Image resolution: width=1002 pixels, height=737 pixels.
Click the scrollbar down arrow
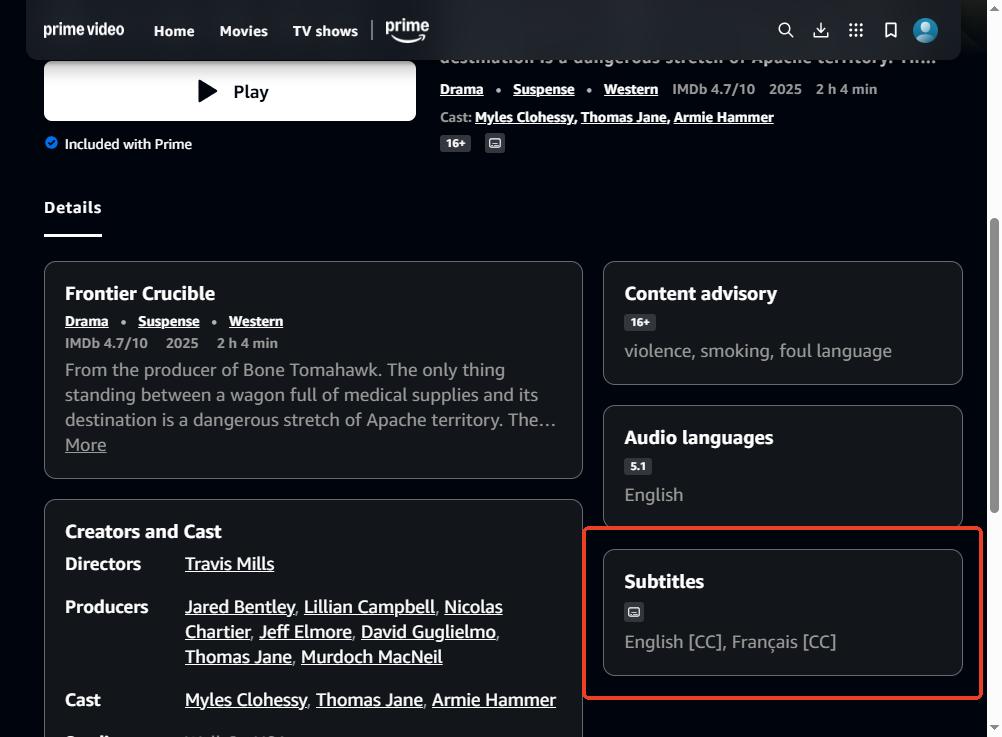(x=994, y=728)
